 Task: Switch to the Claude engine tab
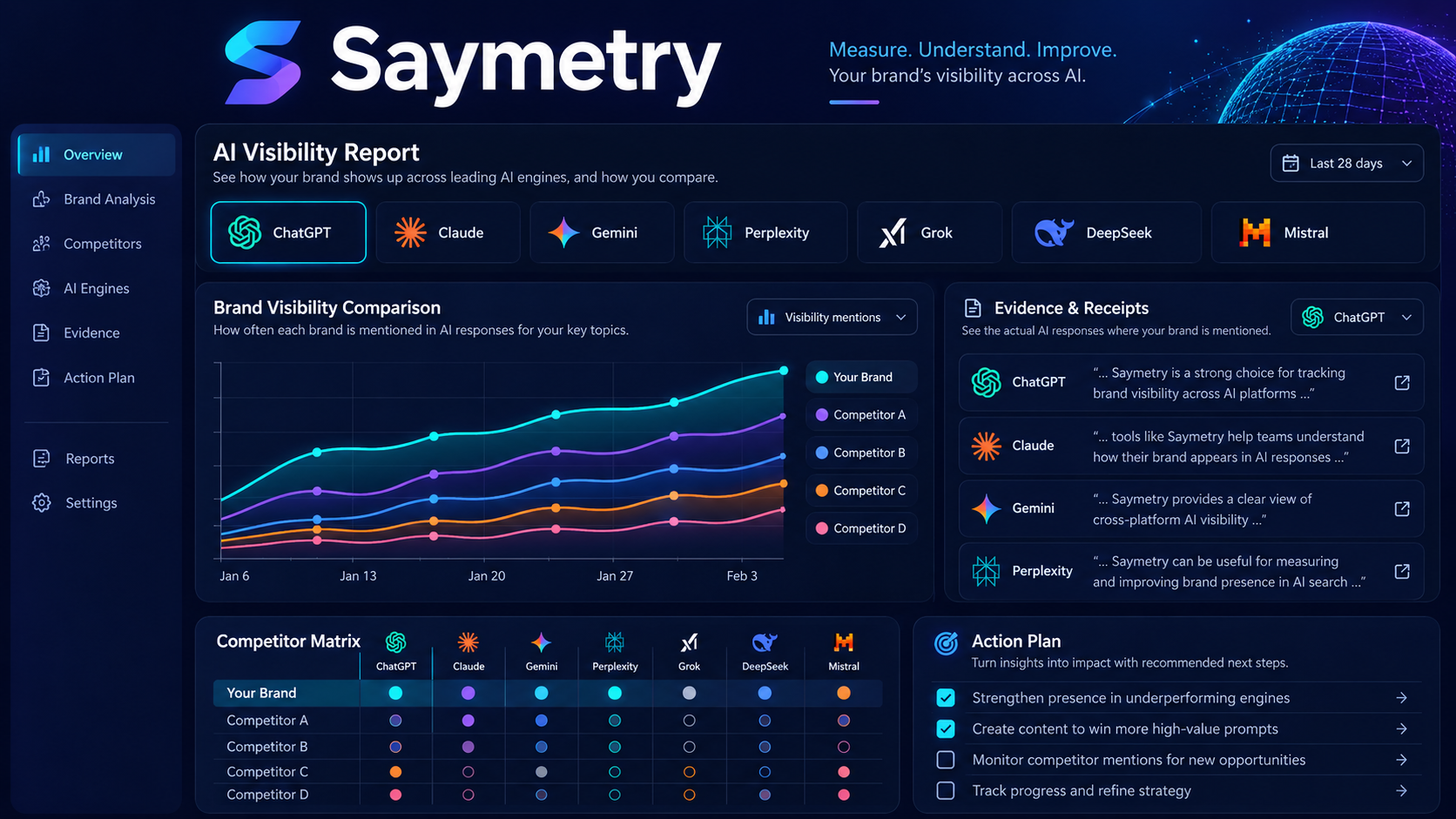(x=448, y=232)
